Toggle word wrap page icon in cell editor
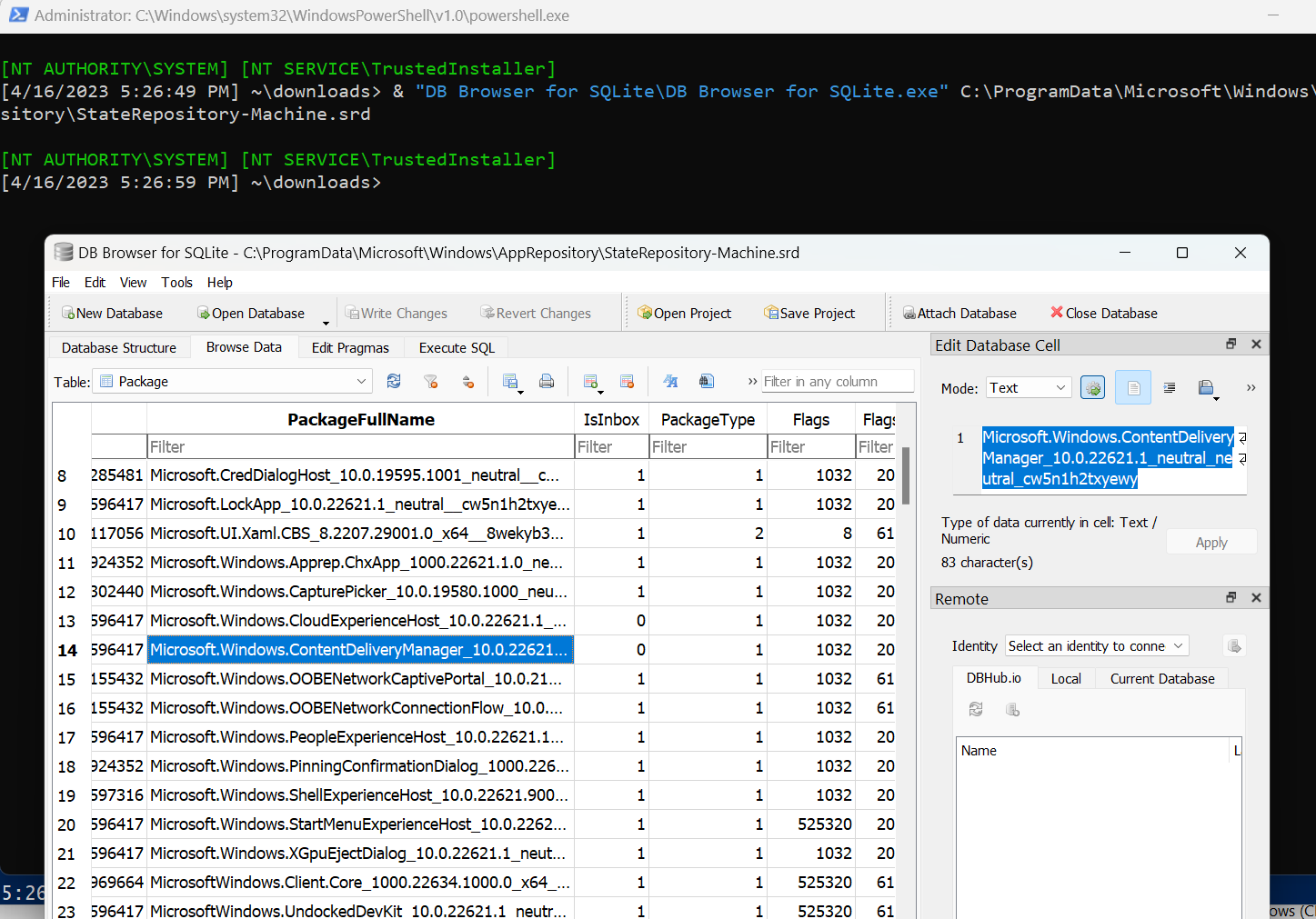 point(1133,388)
